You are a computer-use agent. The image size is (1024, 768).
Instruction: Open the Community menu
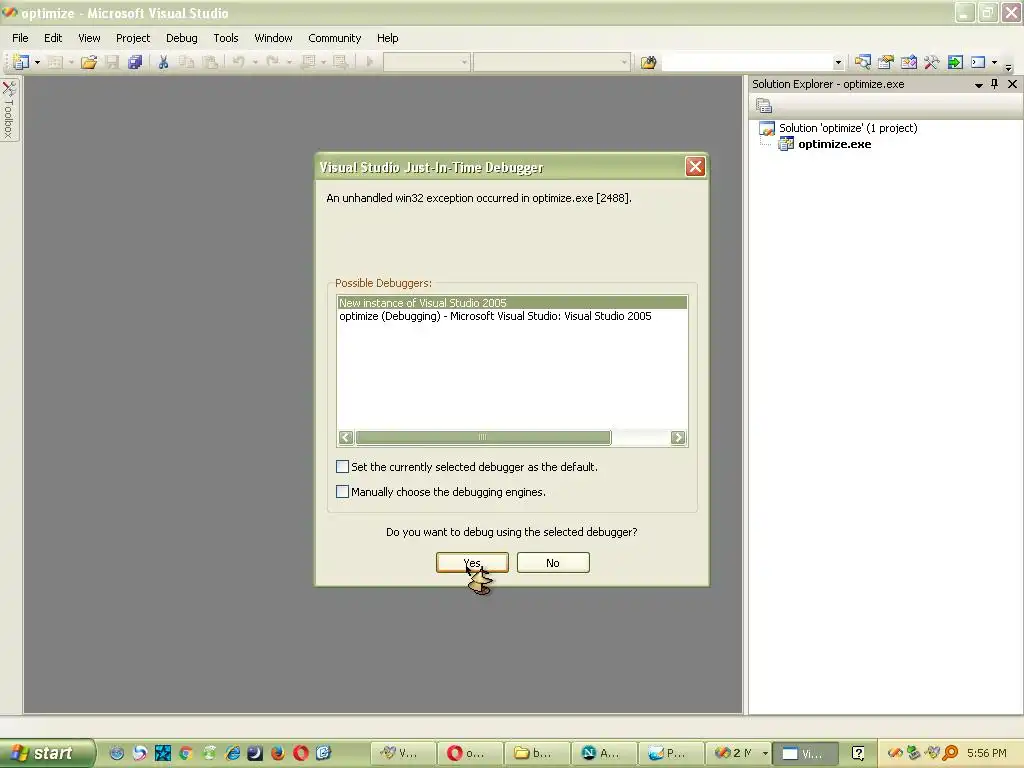334,38
